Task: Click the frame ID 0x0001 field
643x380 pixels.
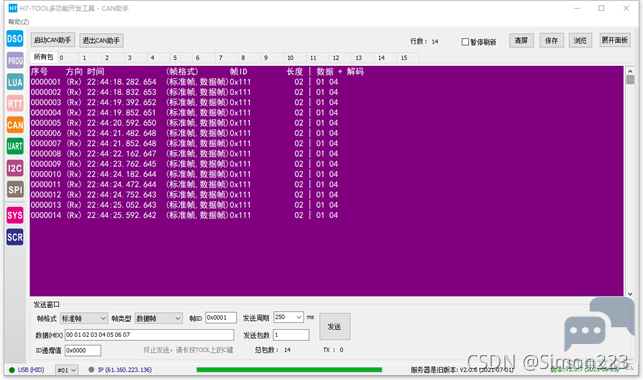Action: 221,317
